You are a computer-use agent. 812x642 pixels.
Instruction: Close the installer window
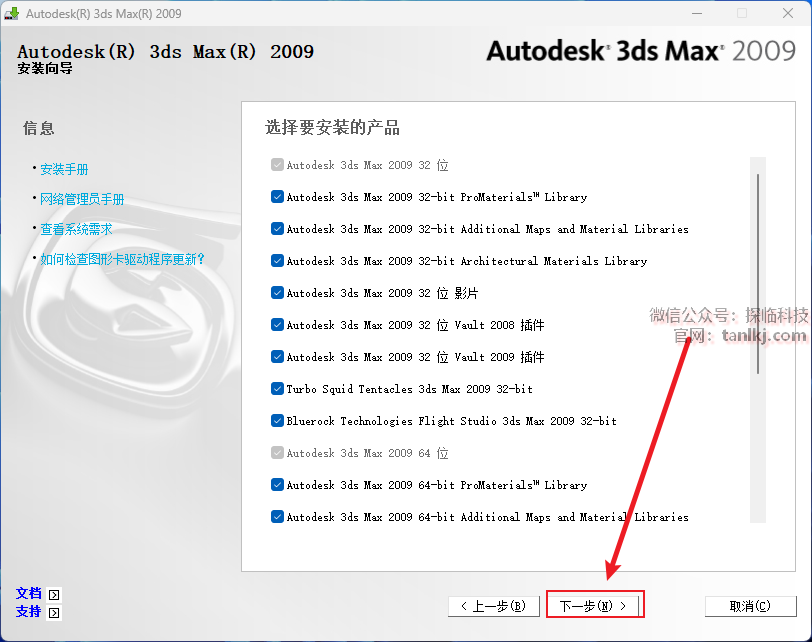[788, 13]
